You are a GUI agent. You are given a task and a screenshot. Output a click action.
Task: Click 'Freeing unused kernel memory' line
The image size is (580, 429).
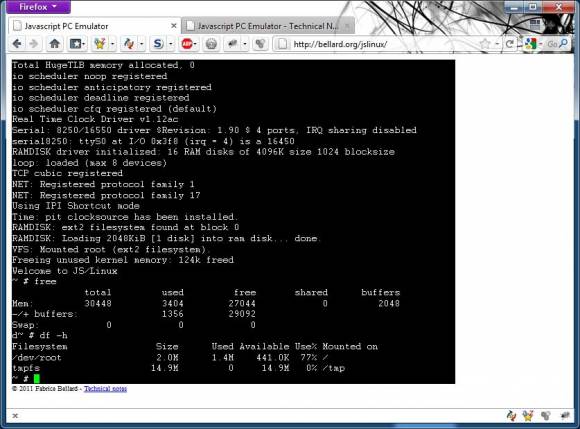(x=123, y=260)
